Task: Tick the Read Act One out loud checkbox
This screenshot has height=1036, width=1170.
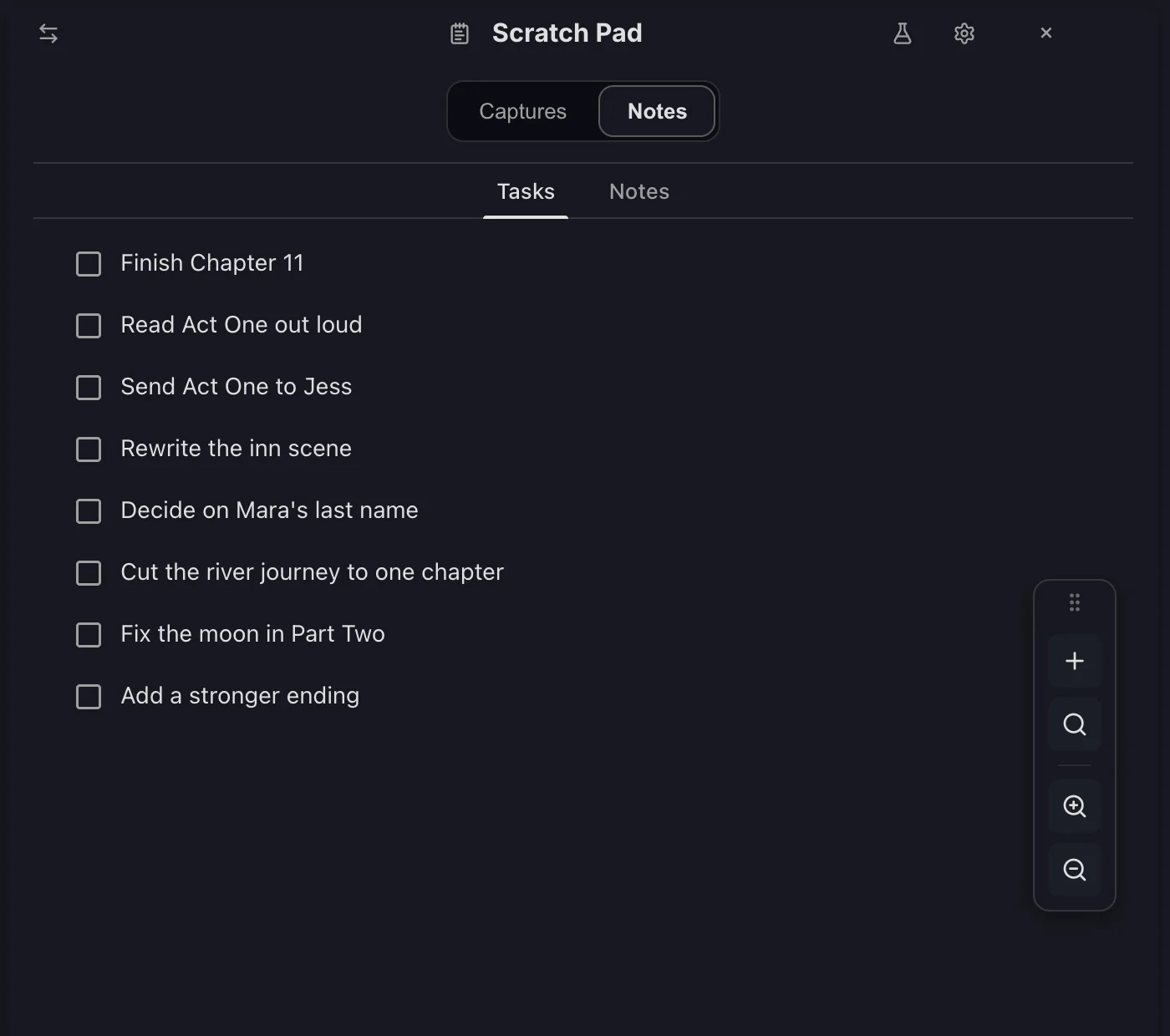Action: (x=89, y=326)
